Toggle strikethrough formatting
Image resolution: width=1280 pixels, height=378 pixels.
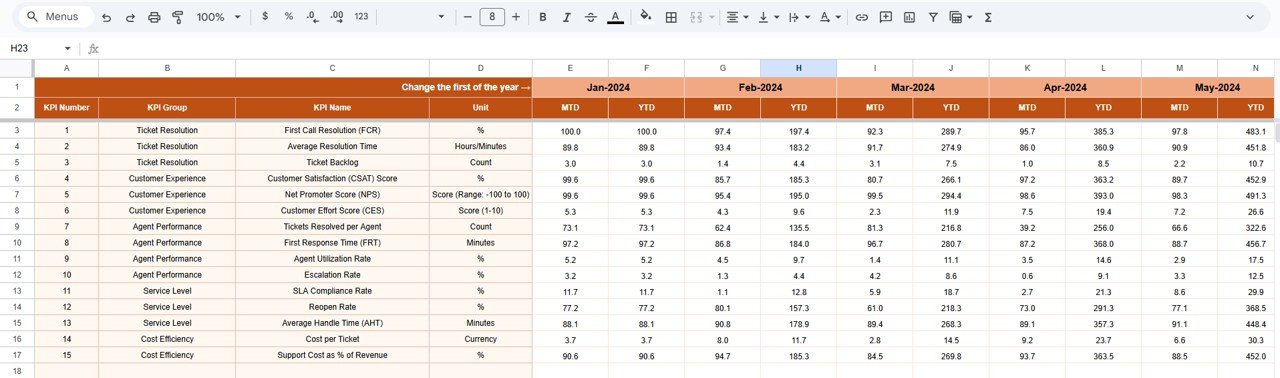(591, 17)
